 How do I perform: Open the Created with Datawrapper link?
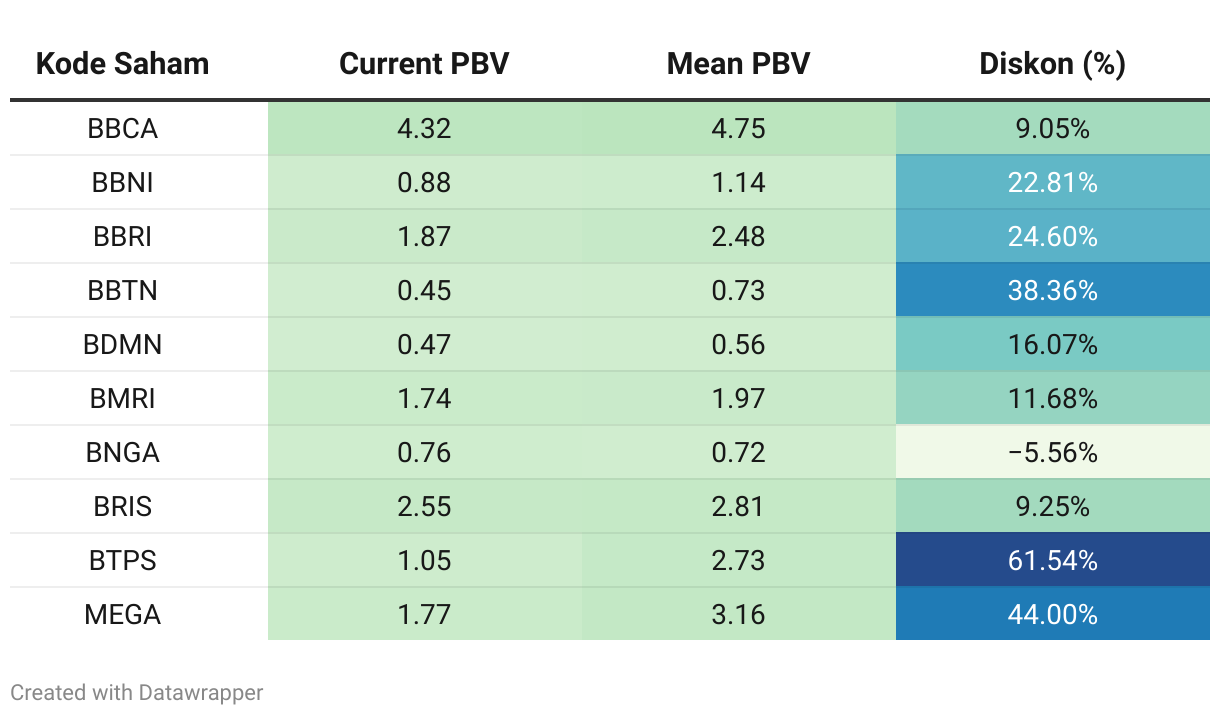(137, 692)
